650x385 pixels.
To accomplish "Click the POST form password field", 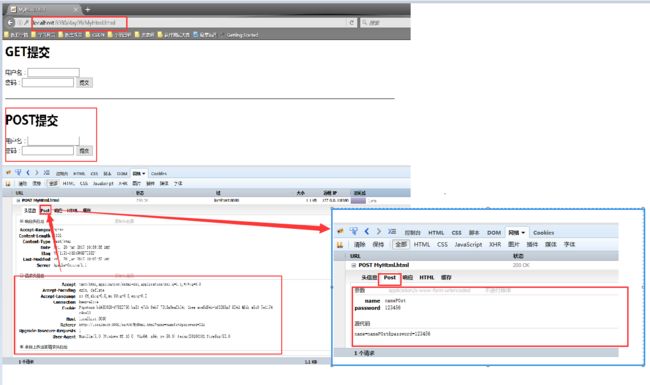I will (48, 150).
